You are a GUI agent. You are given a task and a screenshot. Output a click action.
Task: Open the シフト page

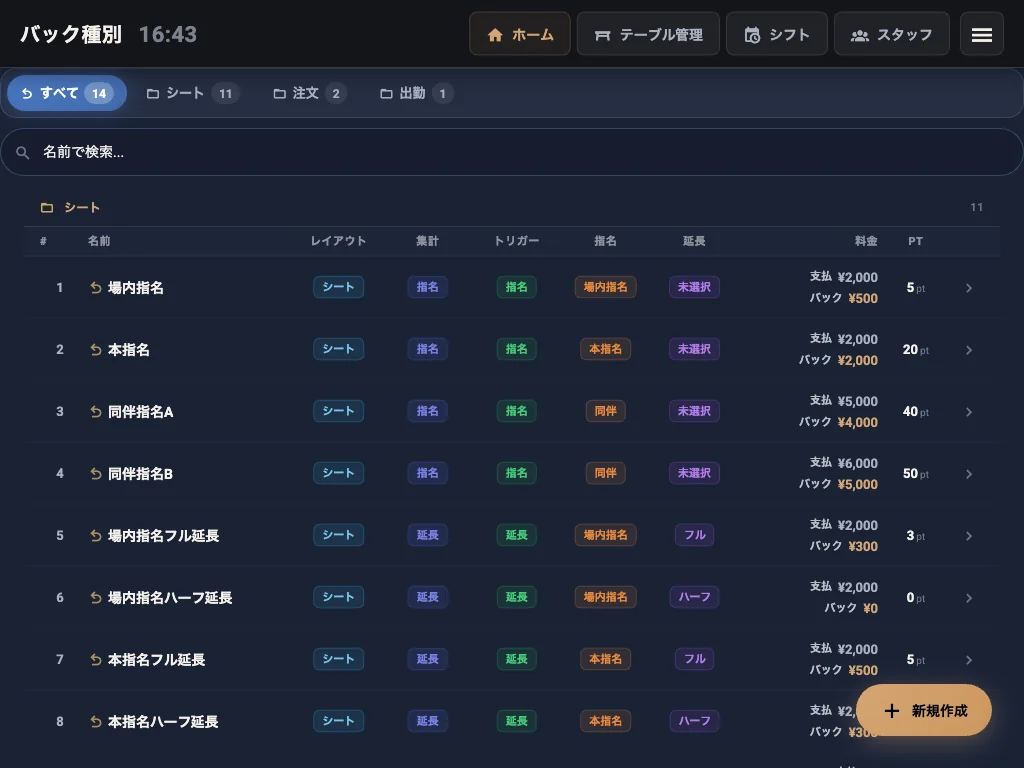[x=777, y=34]
